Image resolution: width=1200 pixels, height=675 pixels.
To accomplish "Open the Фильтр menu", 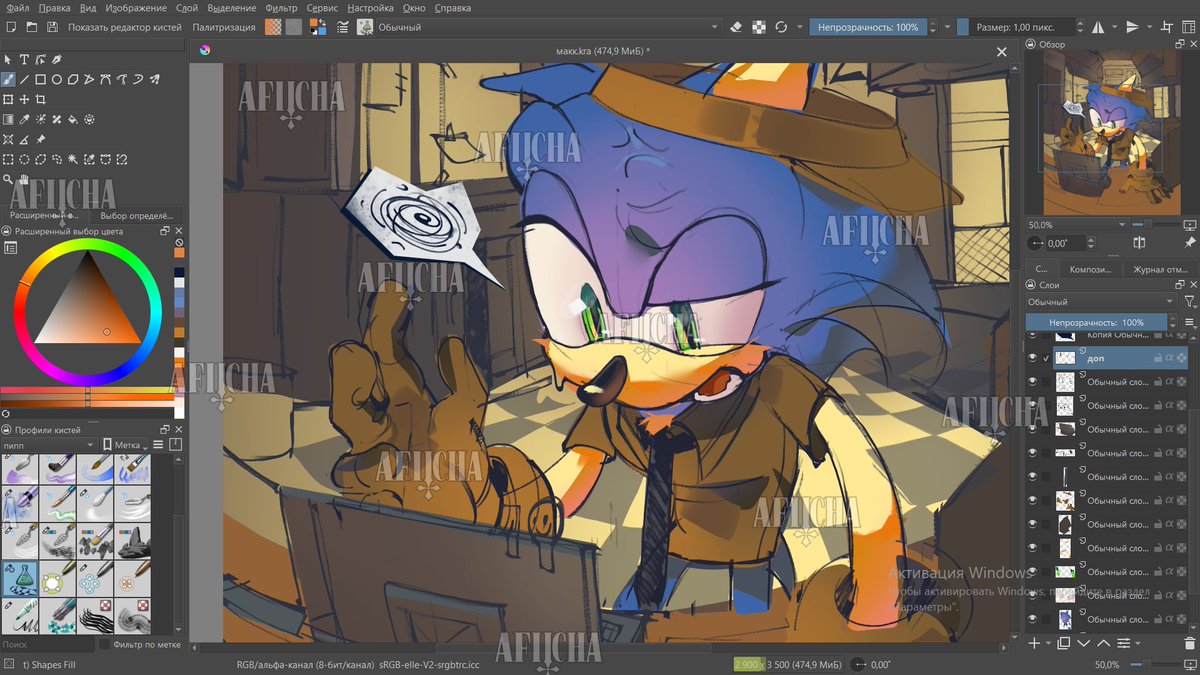I will coord(281,7).
